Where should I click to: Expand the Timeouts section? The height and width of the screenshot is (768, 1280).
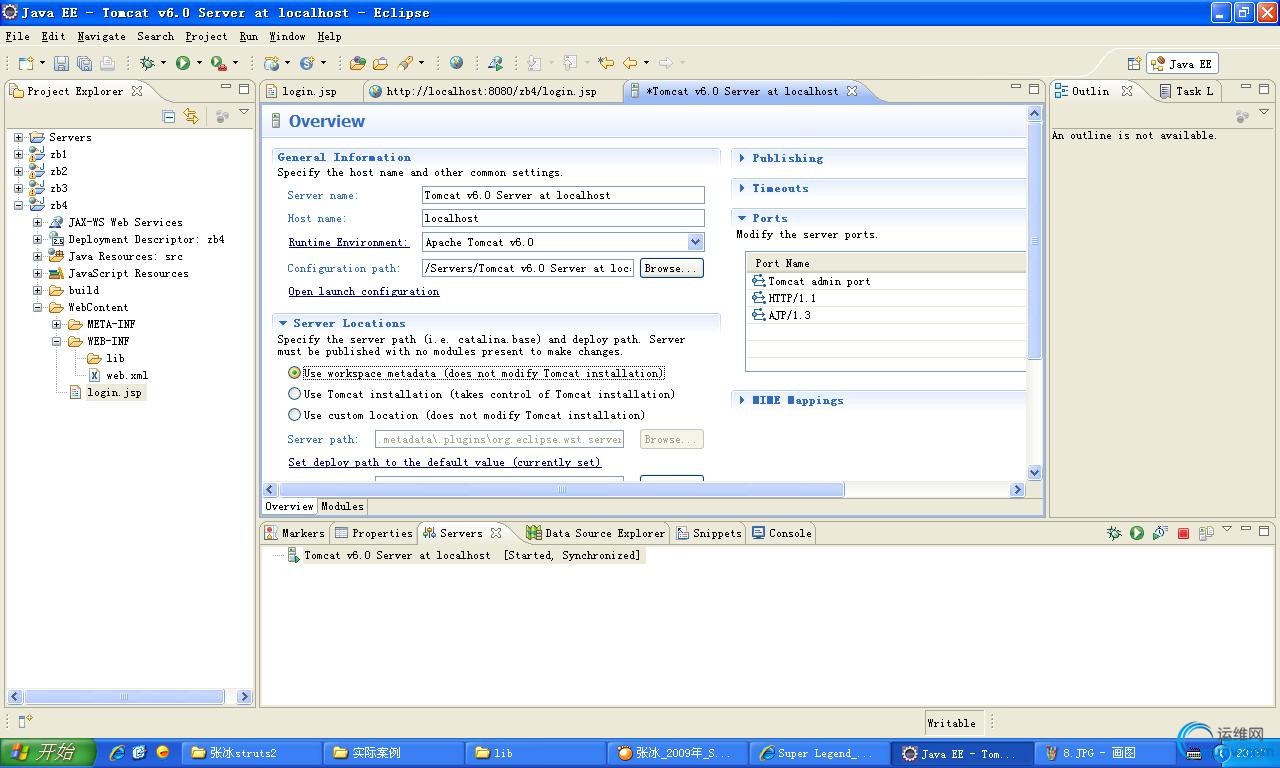[742, 188]
